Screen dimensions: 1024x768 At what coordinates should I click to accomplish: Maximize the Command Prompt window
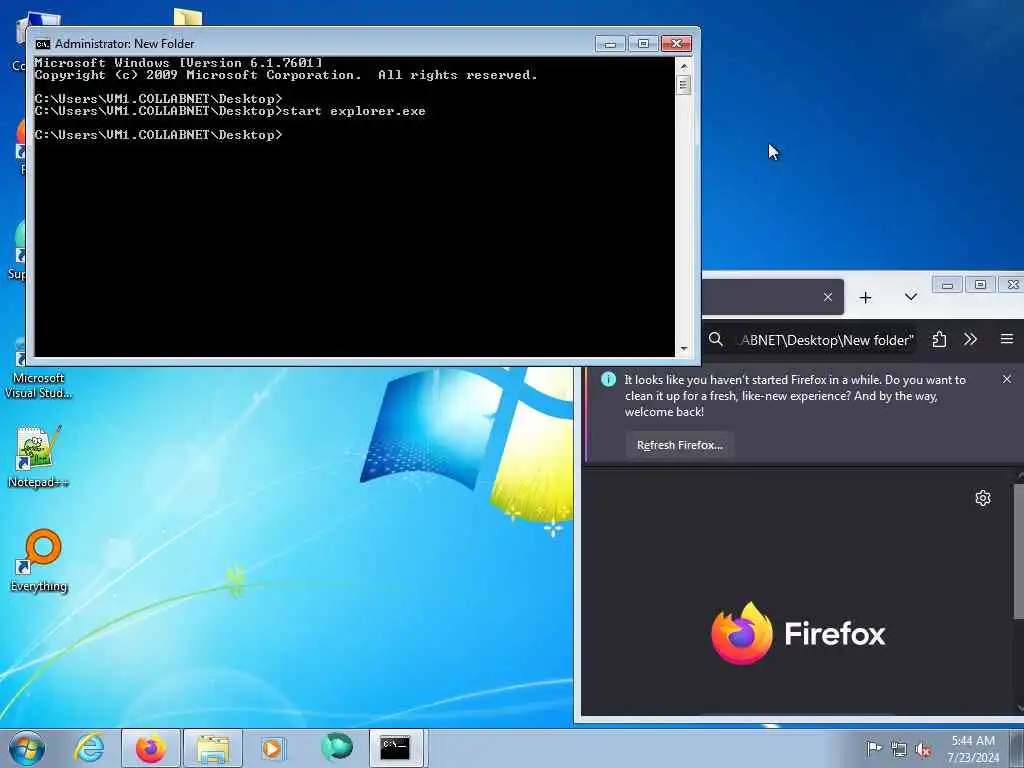click(643, 44)
